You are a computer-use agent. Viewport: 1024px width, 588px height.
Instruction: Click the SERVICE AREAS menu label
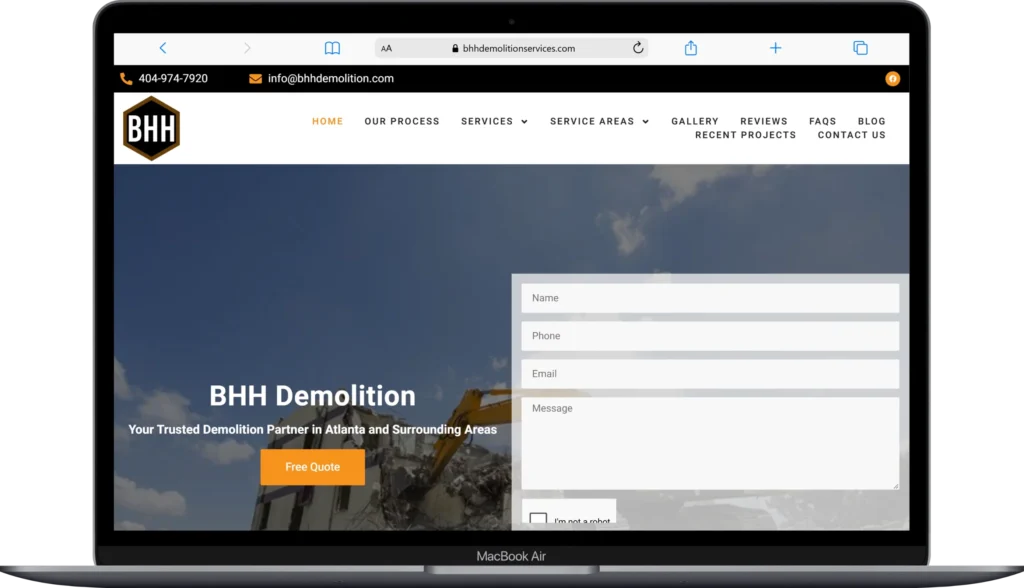(592, 122)
